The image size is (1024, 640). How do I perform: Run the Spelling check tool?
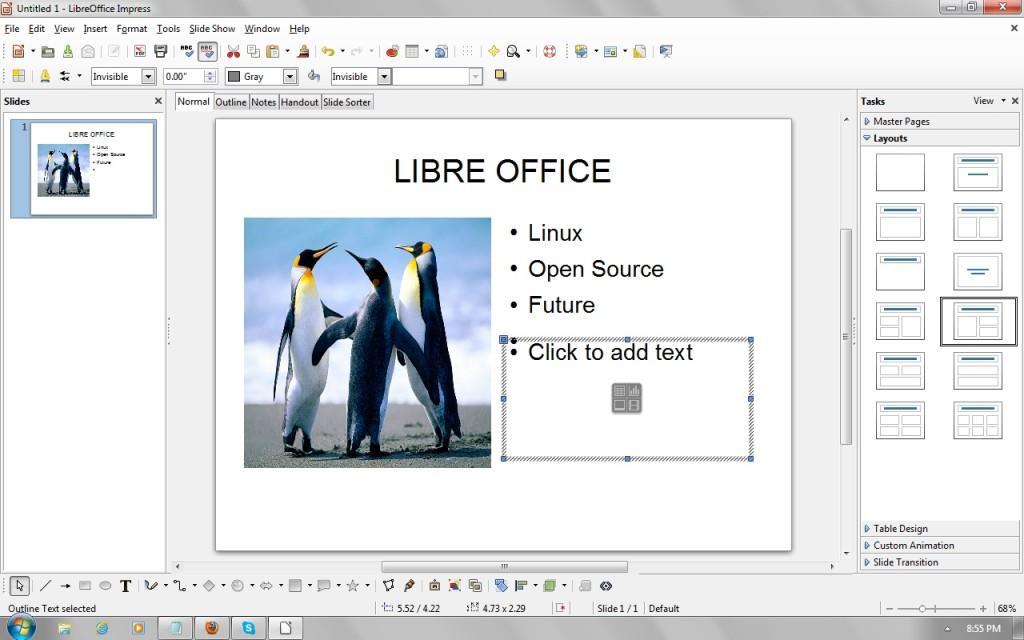(x=187, y=52)
